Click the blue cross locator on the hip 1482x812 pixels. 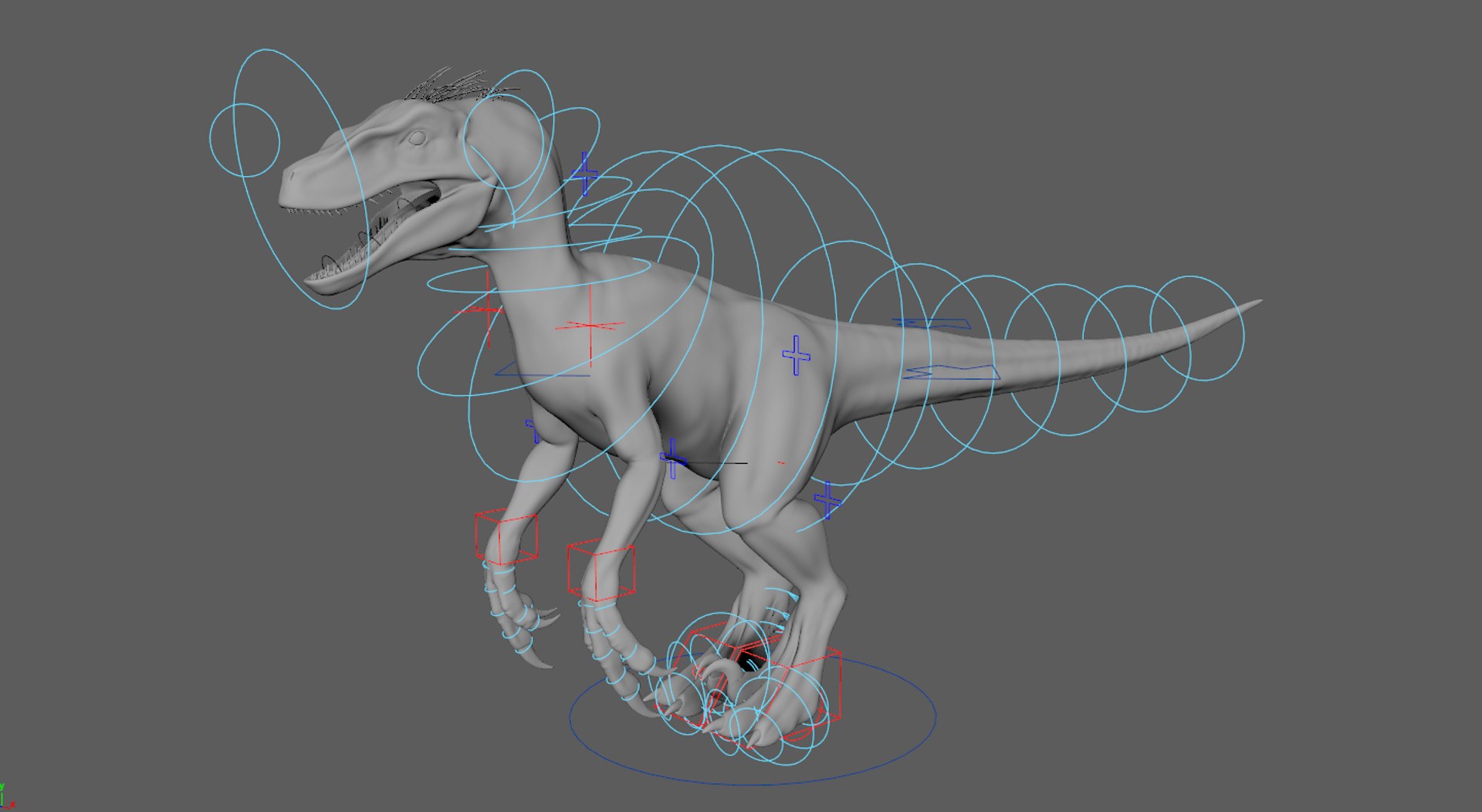(x=797, y=356)
